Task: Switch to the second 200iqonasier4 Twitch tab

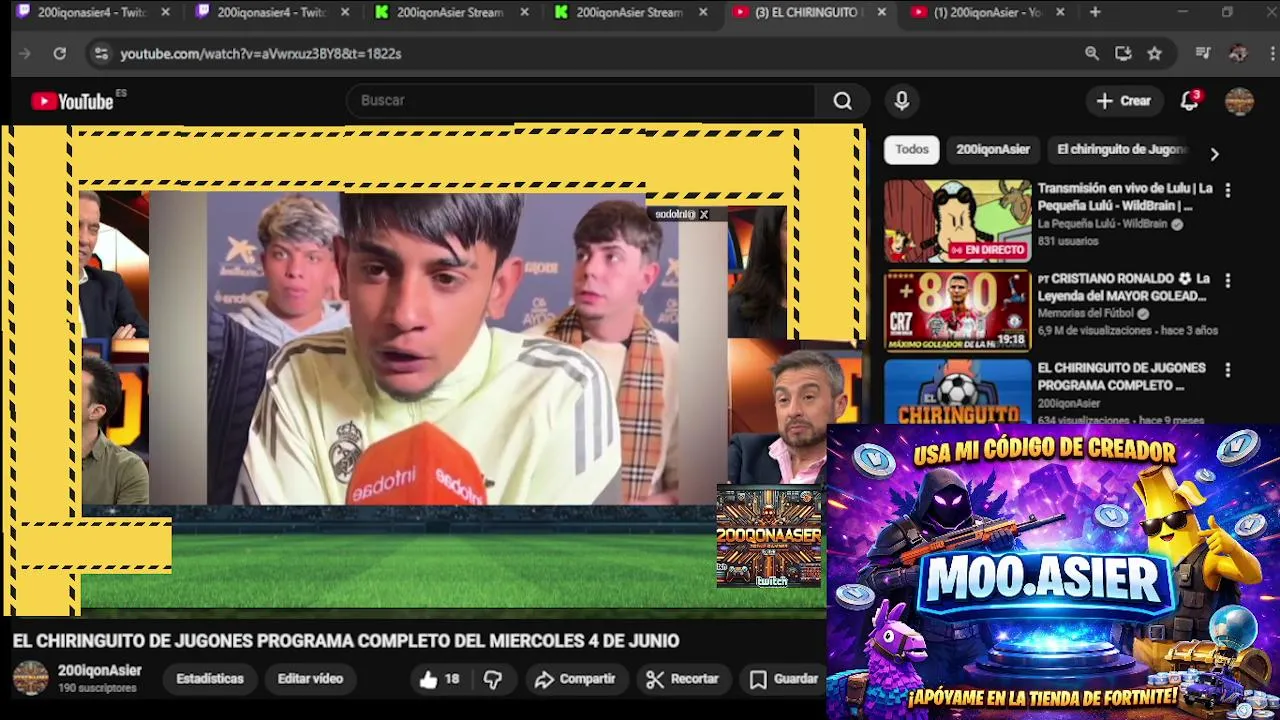Action: click(x=270, y=12)
